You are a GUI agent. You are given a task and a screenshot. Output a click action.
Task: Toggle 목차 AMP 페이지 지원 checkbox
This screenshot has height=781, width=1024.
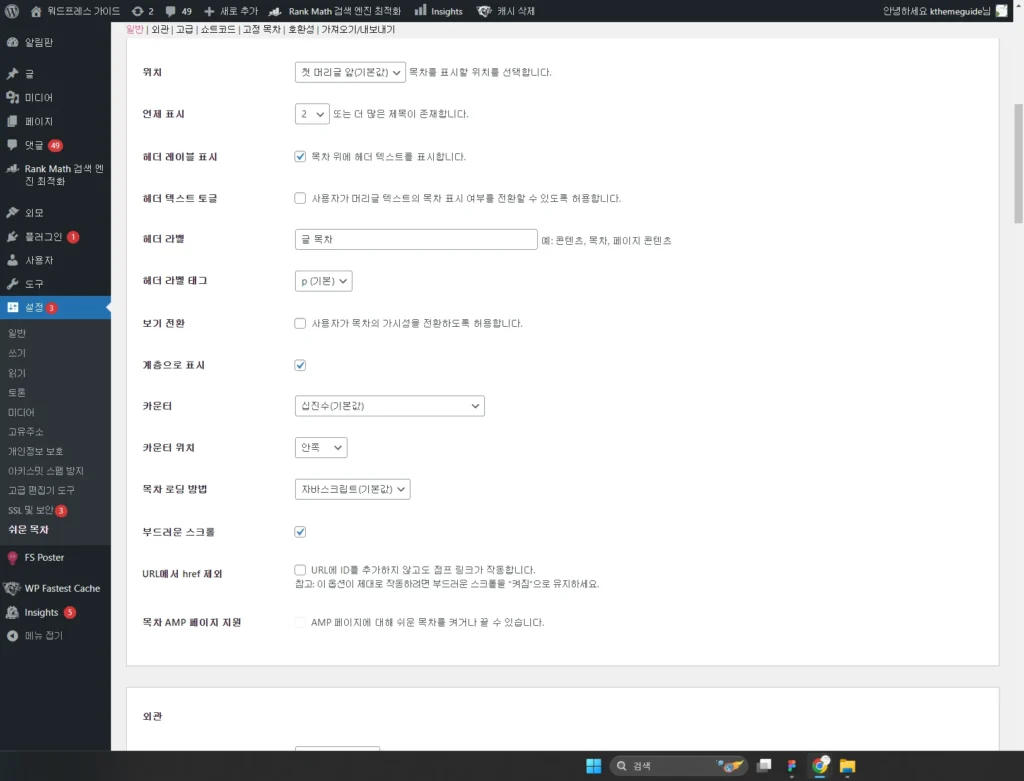[x=300, y=622]
